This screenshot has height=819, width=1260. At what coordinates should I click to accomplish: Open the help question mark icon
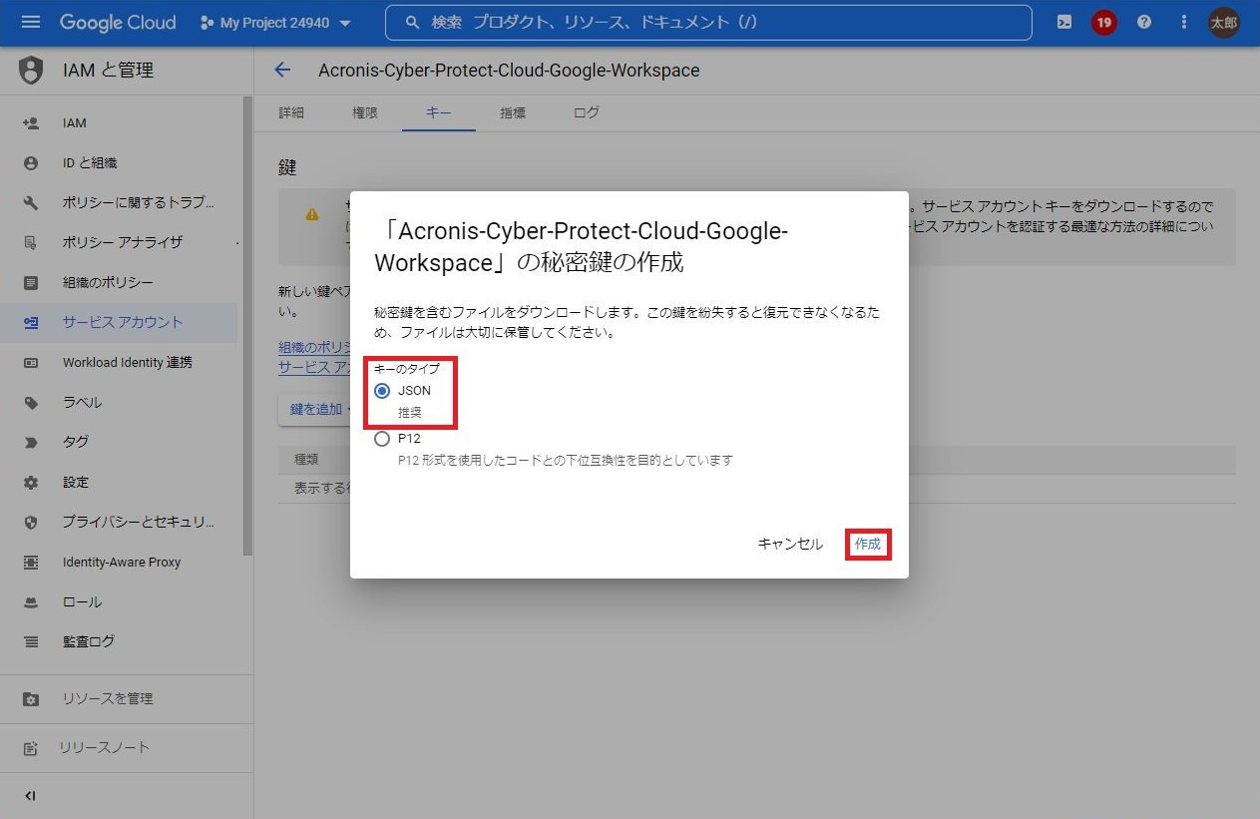(x=1144, y=22)
